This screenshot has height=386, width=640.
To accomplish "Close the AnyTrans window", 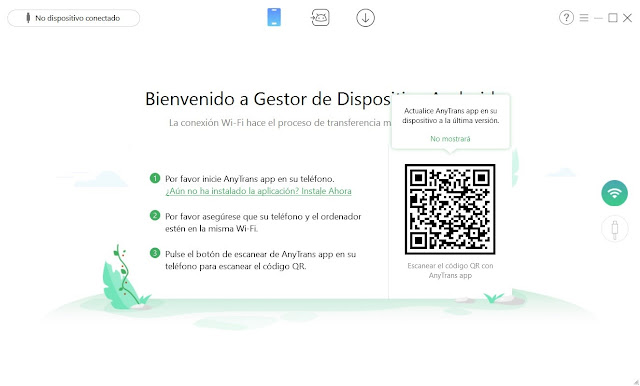I will pyautogui.click(x=627, y=18).
